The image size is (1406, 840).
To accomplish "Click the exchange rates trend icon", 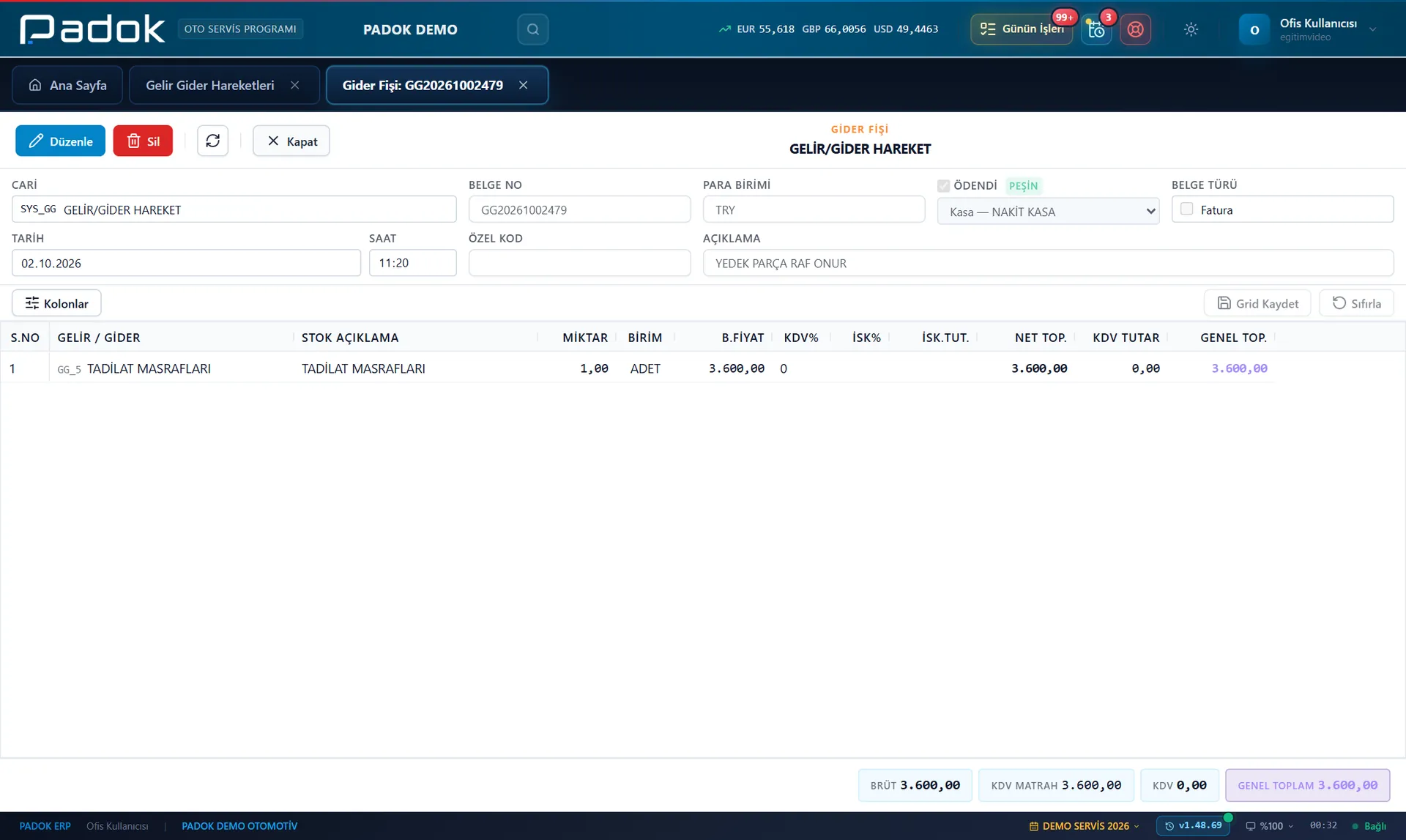I will point(724,29).
